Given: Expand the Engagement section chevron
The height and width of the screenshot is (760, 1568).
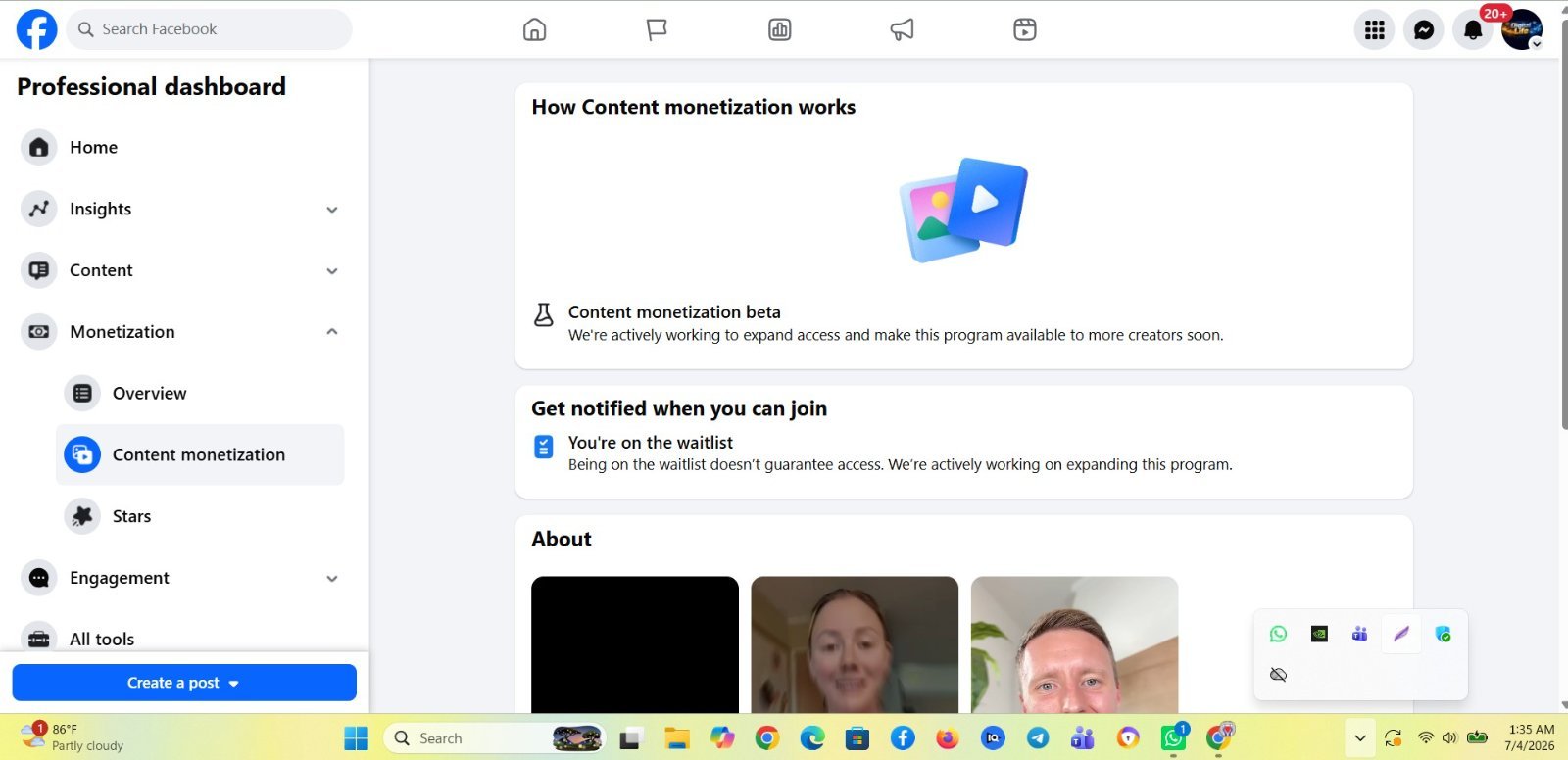Looking at the screenshot, I should pos(332,579).
